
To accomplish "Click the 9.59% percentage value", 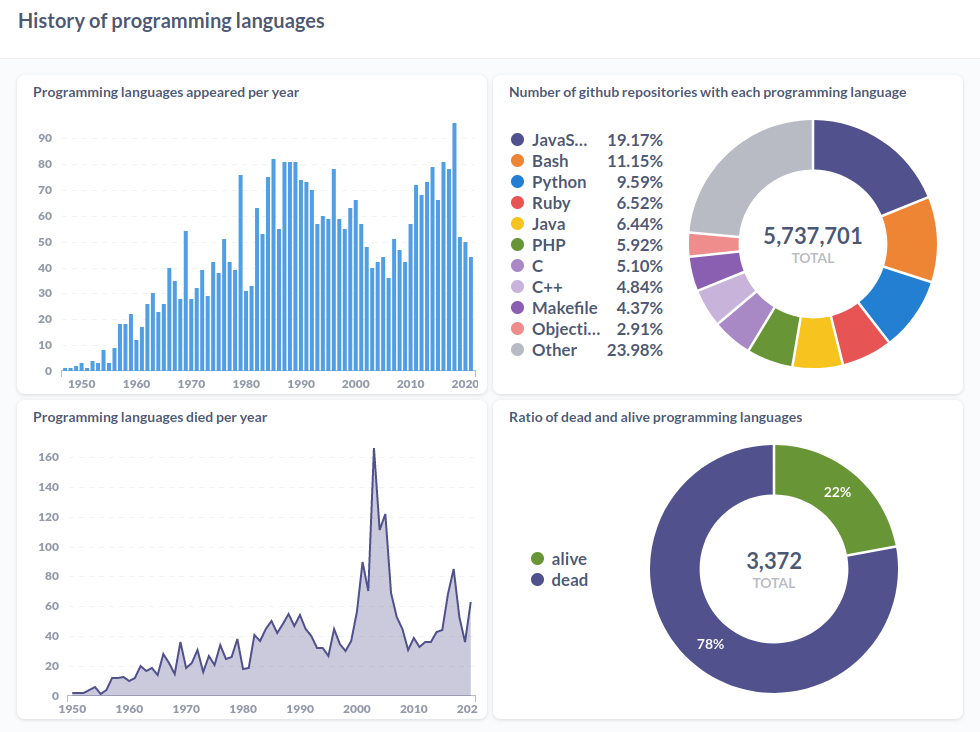I will (x=639, y=182).
